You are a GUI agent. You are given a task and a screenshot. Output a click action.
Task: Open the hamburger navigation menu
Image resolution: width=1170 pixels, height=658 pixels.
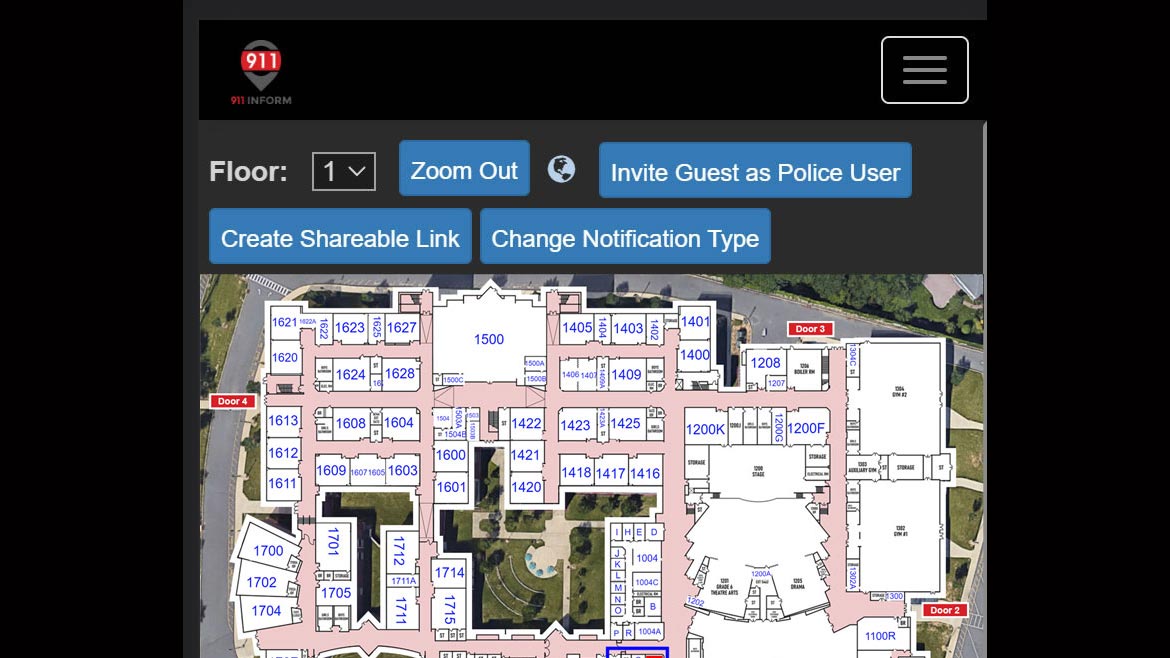[924, 70]
